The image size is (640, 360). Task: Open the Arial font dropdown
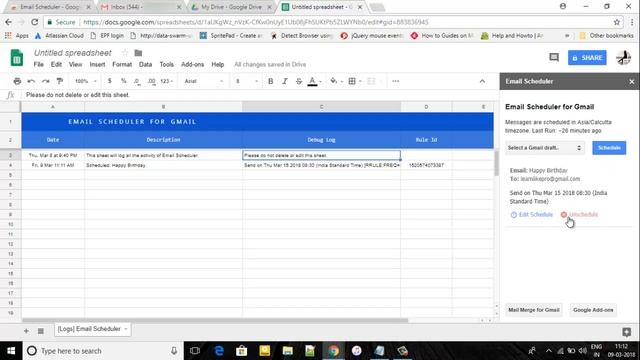[204, 81]
